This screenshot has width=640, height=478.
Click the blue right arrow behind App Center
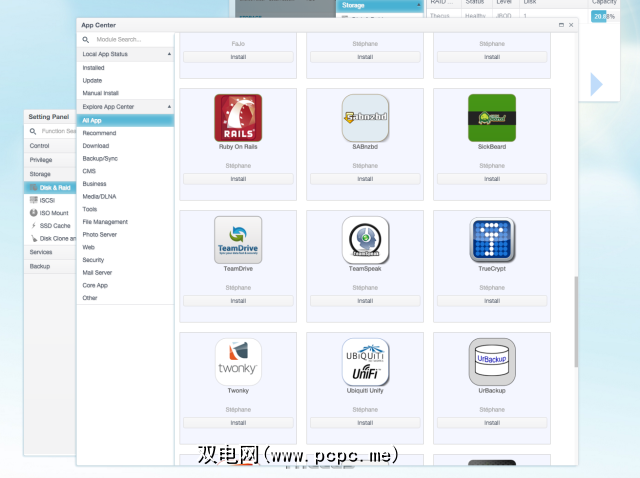pos(596,84)
